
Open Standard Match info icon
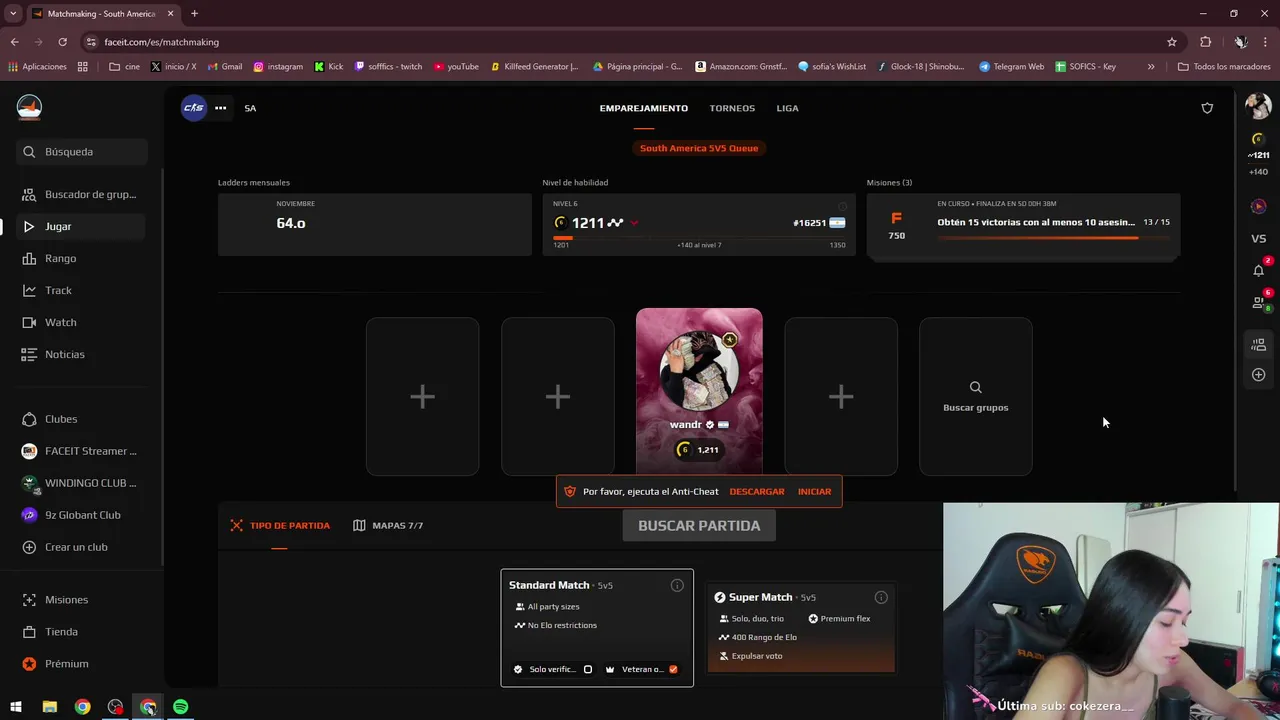point(677,585)
